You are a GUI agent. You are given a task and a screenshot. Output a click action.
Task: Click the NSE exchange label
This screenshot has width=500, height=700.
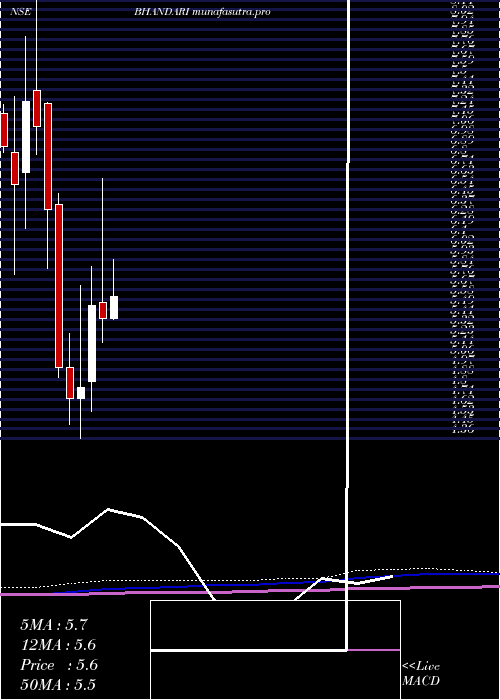point(21,12)
